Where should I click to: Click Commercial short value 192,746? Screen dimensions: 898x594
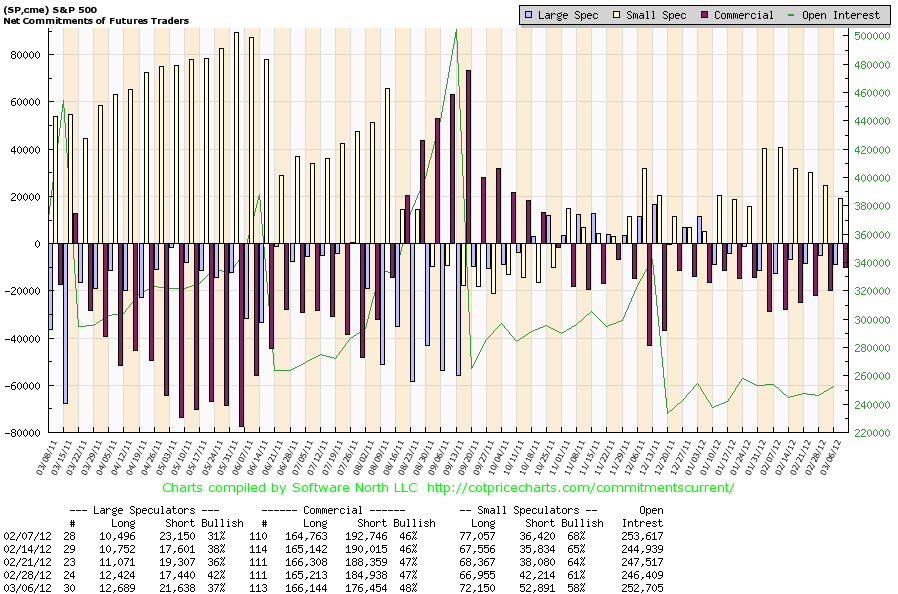click(367, 536)
